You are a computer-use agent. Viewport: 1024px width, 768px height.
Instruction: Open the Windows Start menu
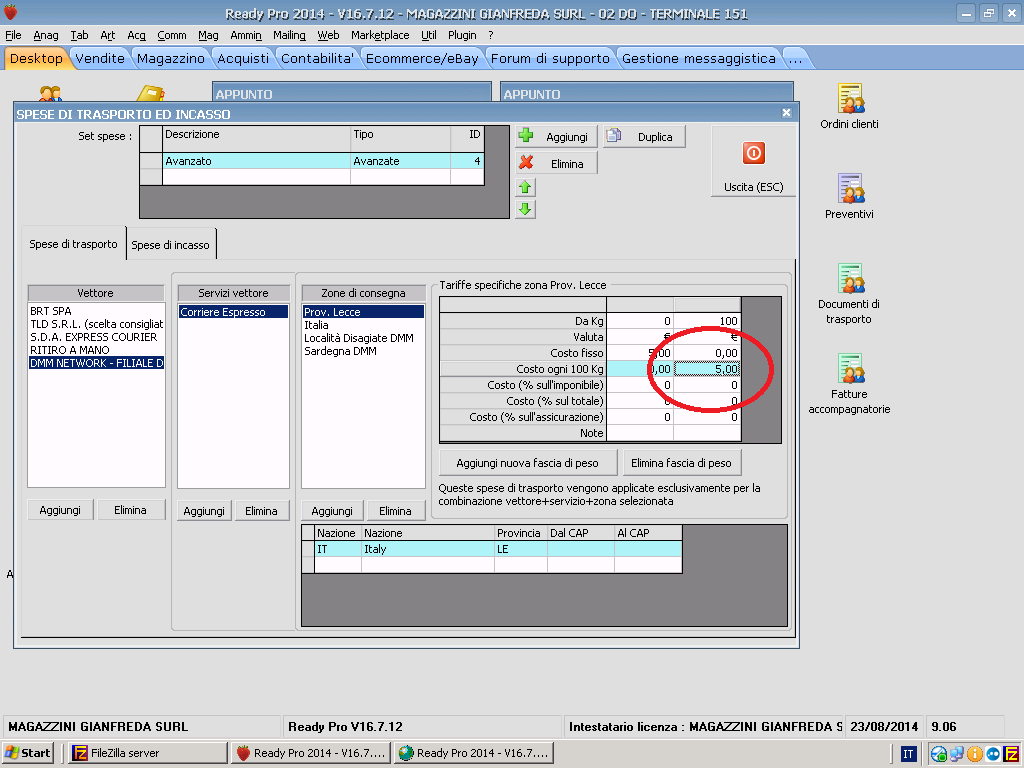[27, 753]
